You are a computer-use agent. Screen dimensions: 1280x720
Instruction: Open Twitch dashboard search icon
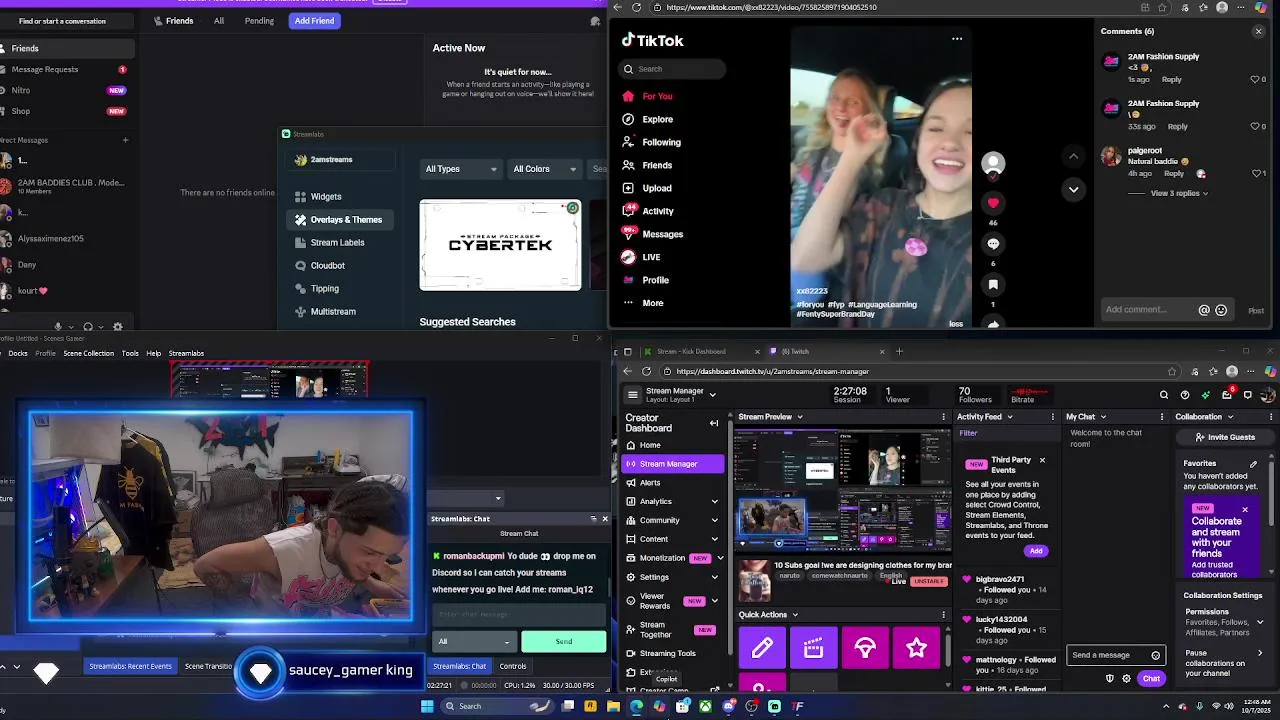1164,395
